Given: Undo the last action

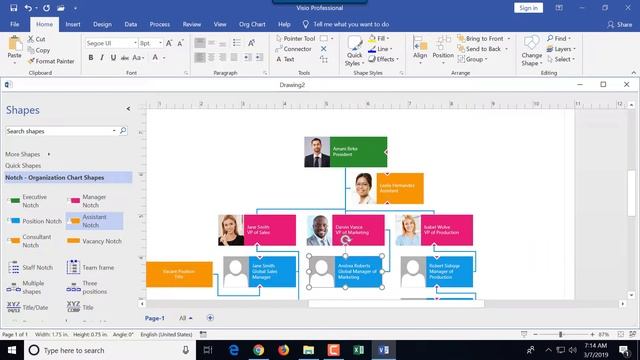Looking at the screenshot, I should click(x=28, y=8).
